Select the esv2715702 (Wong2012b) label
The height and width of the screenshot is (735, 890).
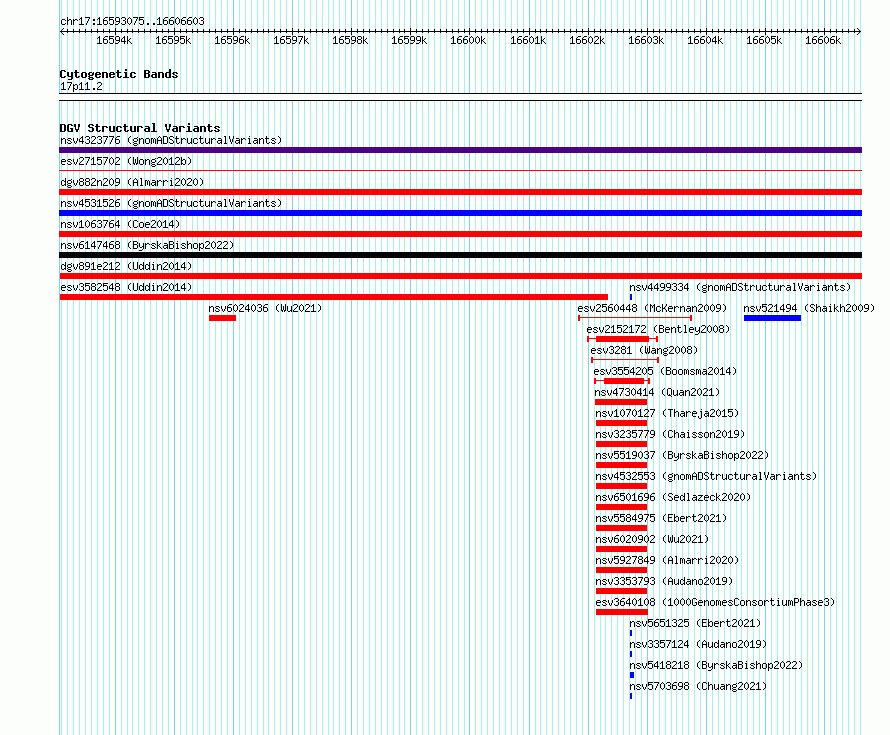click(x=126, y=161)
